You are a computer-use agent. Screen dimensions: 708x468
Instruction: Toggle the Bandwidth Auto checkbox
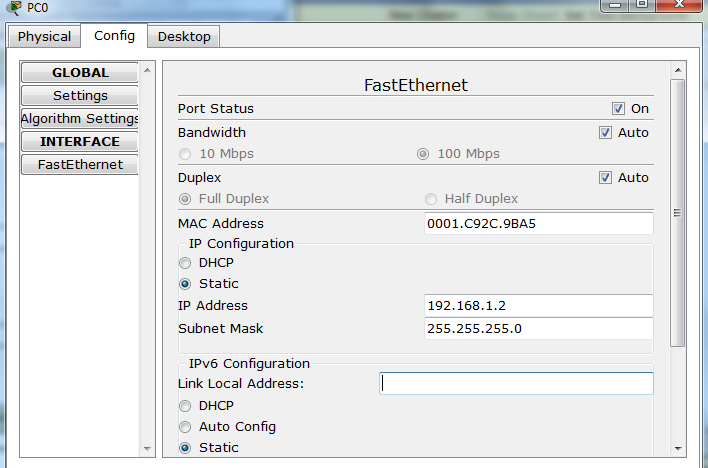pos(605,132)
